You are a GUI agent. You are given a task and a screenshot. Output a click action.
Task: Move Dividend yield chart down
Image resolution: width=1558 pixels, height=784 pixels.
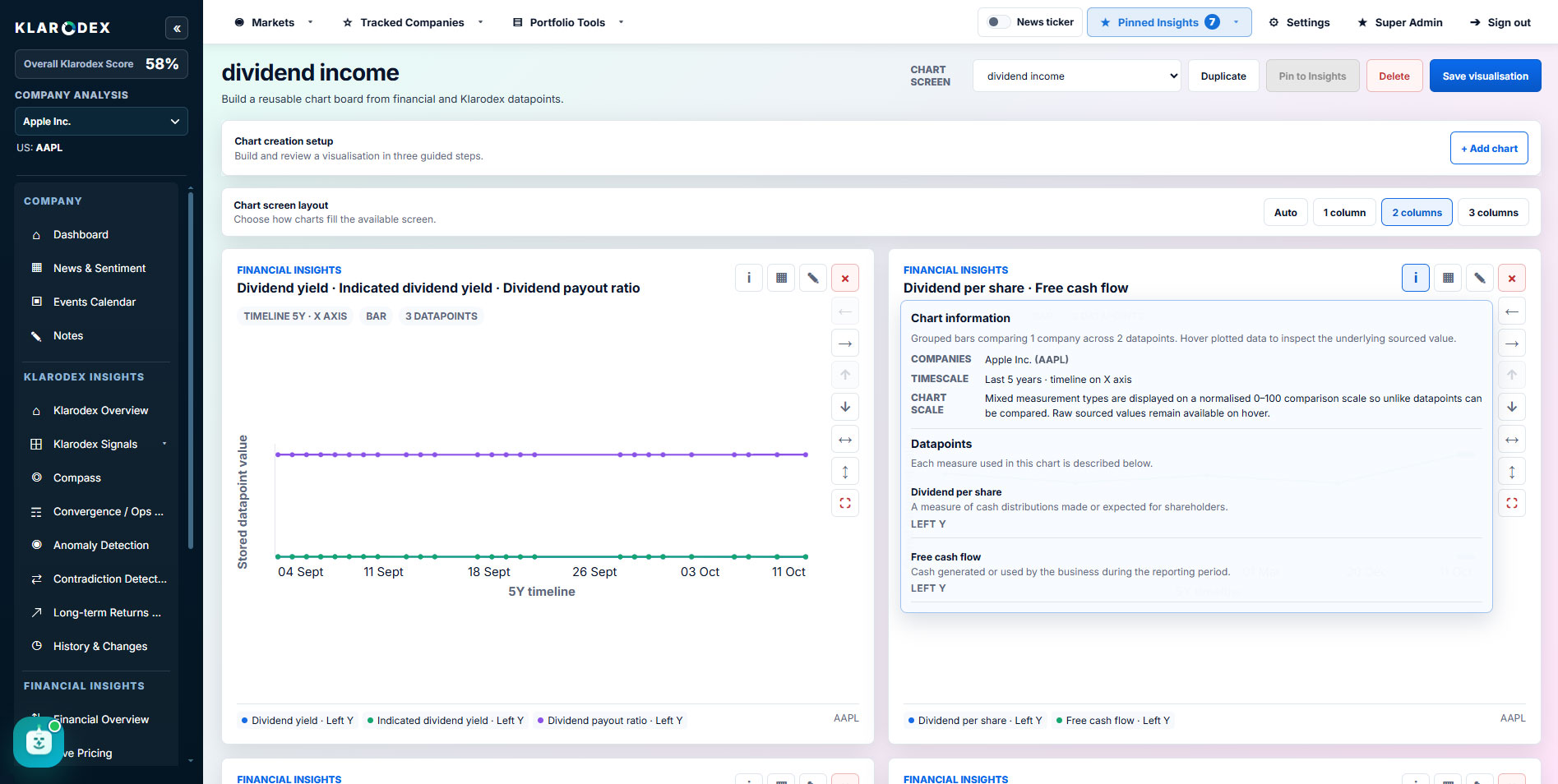coord(845,407)
